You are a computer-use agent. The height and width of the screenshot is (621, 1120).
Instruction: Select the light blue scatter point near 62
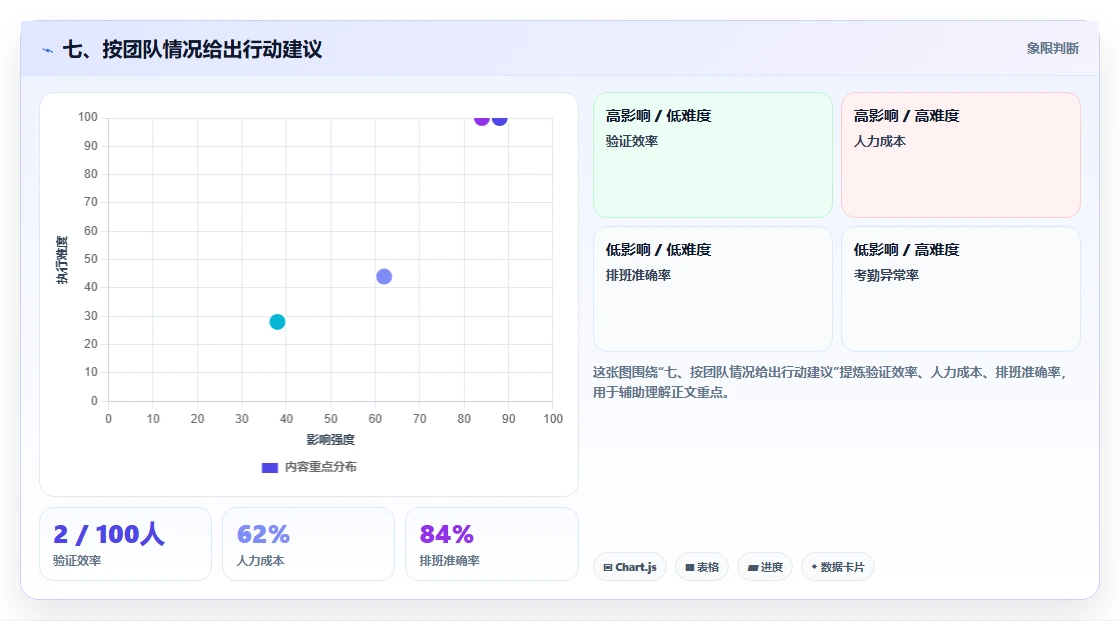tap(384, 277)
